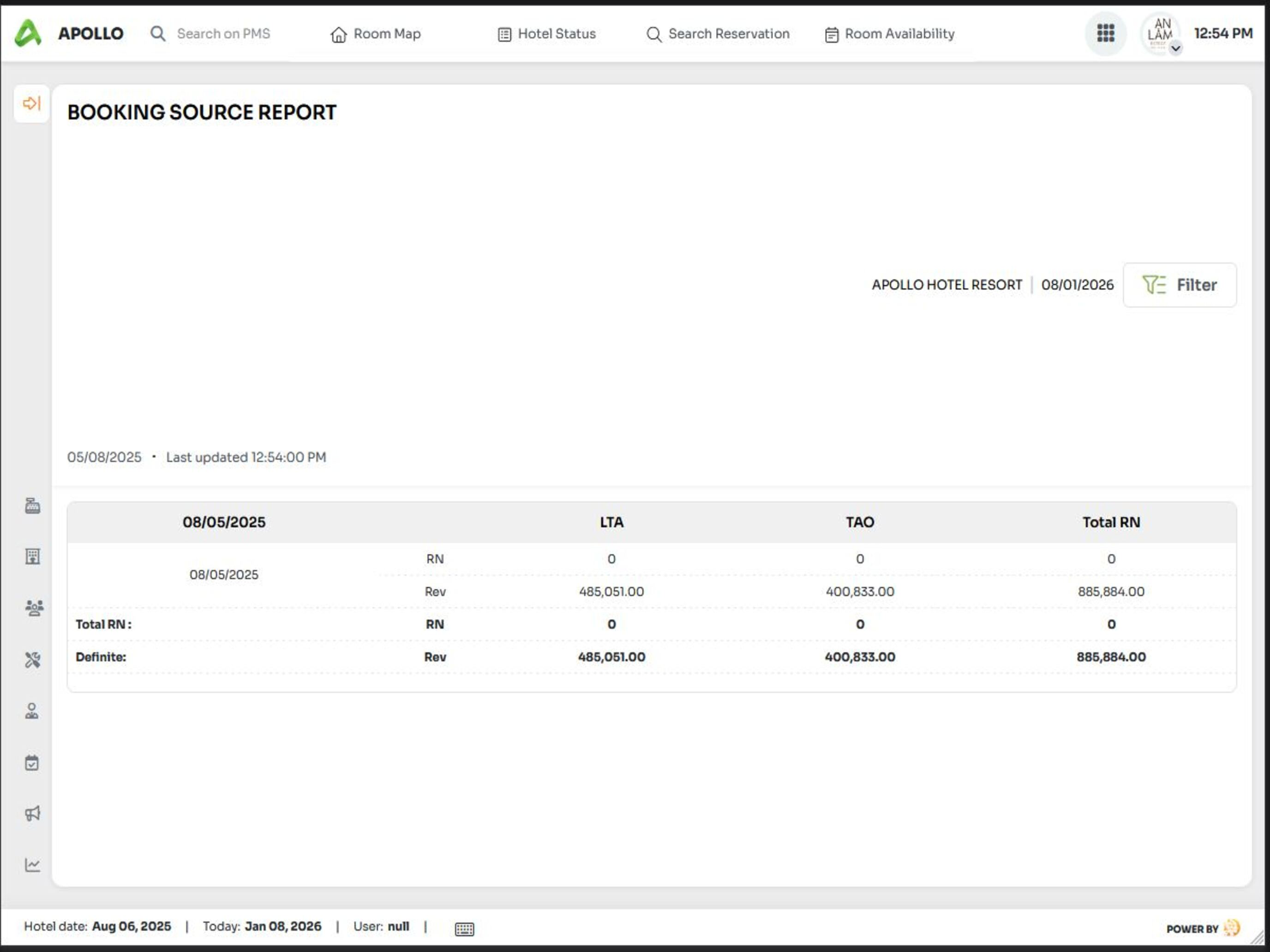Click the Booking Source Report heading
The image size is (1270, 952).
click(202, 112)
